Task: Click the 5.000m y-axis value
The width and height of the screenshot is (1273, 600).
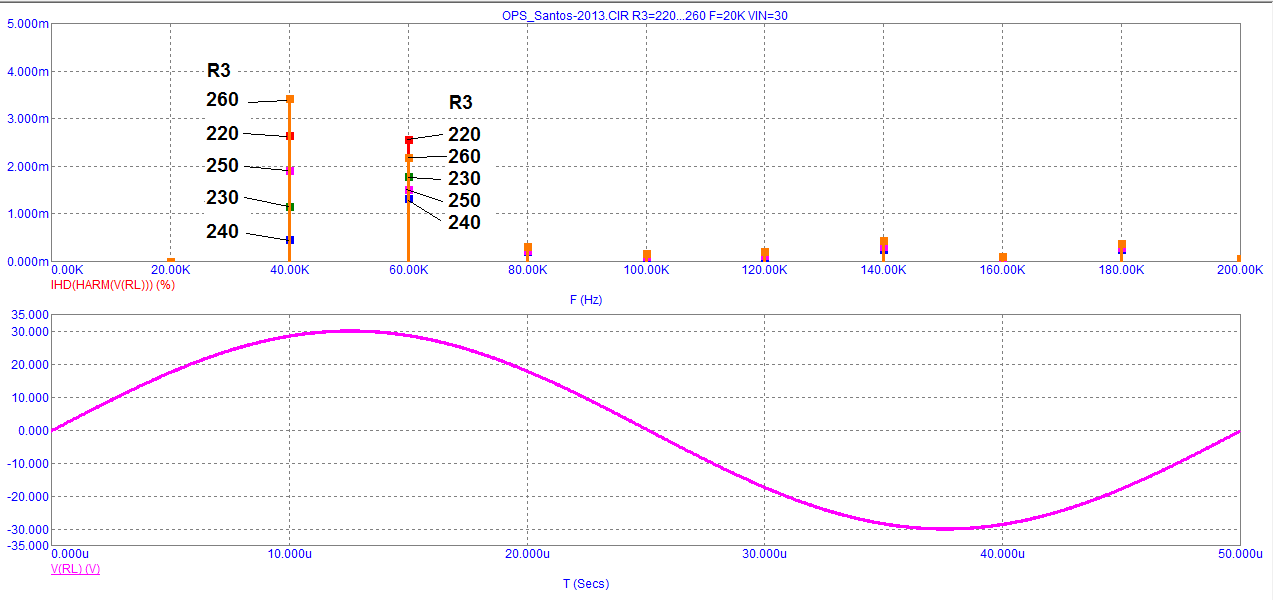Action: click(x=26, y=23)
